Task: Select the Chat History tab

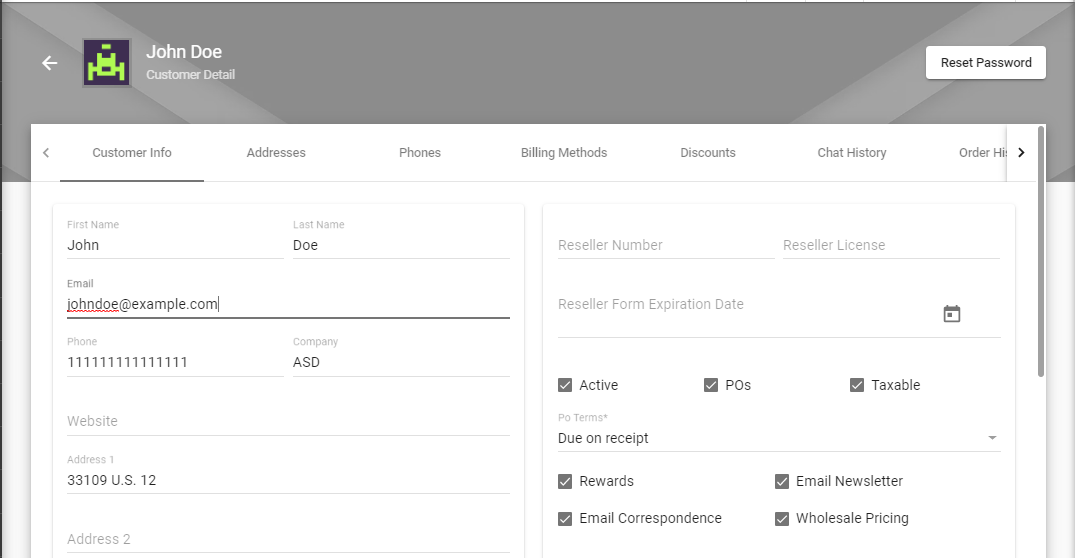Action: tap(851, 153)
